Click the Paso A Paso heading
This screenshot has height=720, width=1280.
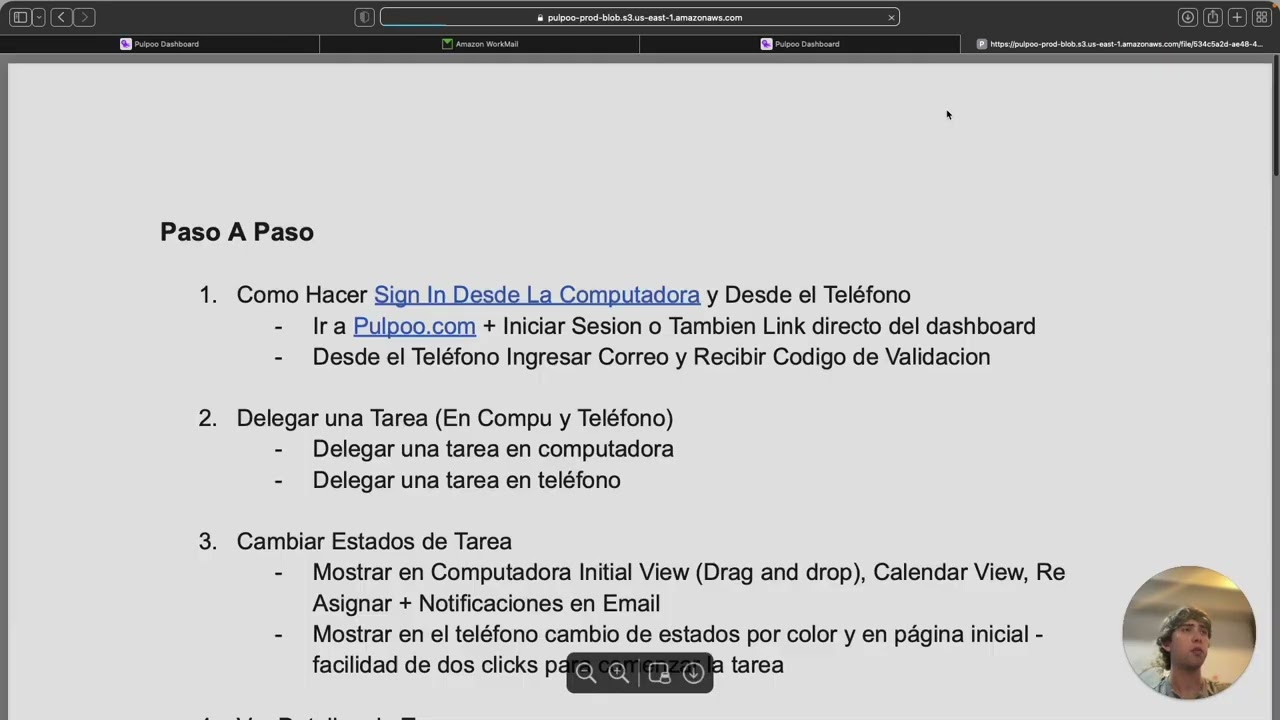pyautogui.click(x=237, y=232)
